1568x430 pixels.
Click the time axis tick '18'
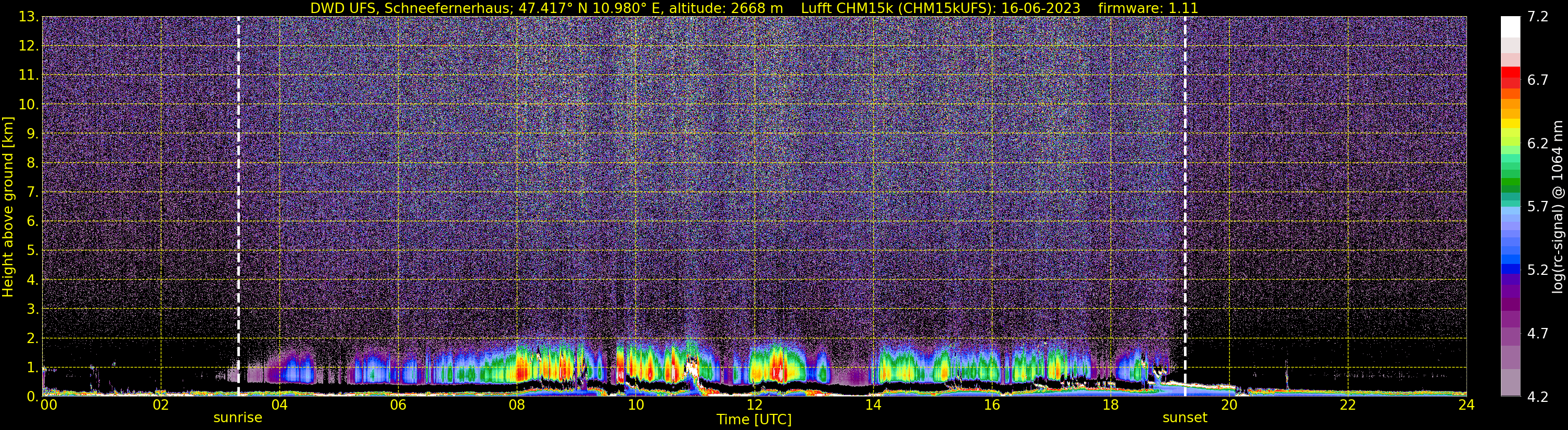click(1110, 405)
